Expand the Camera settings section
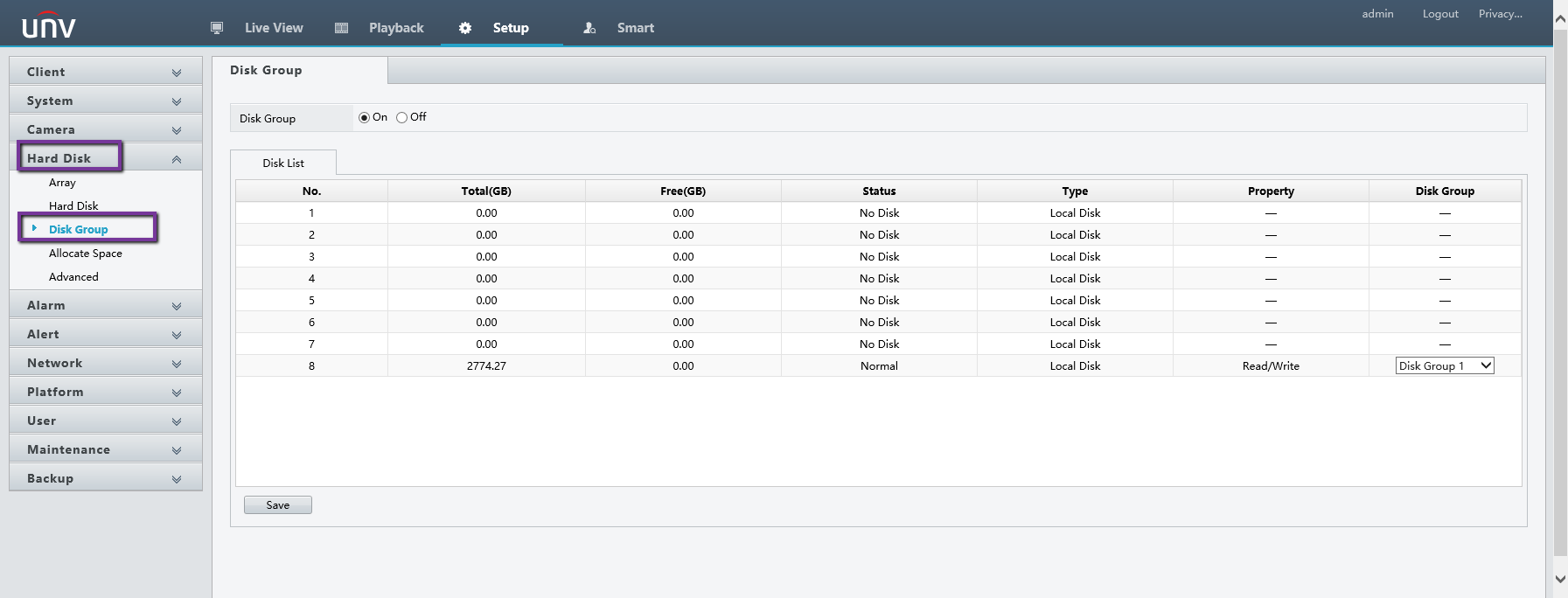The height and width of the screenshot is (598, 1568). point(105,129)
